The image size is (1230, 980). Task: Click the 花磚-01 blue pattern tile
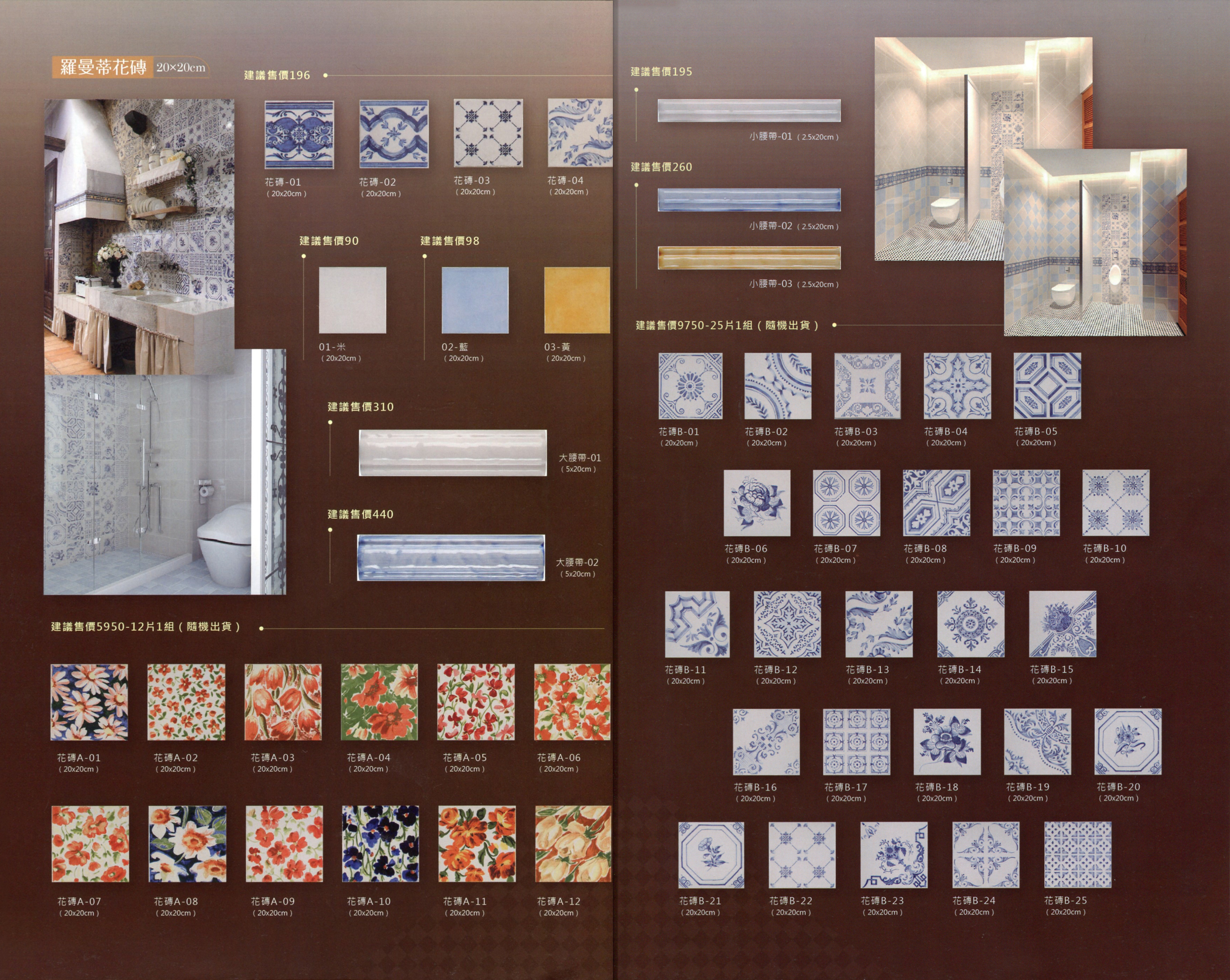(x=299, y=135)
